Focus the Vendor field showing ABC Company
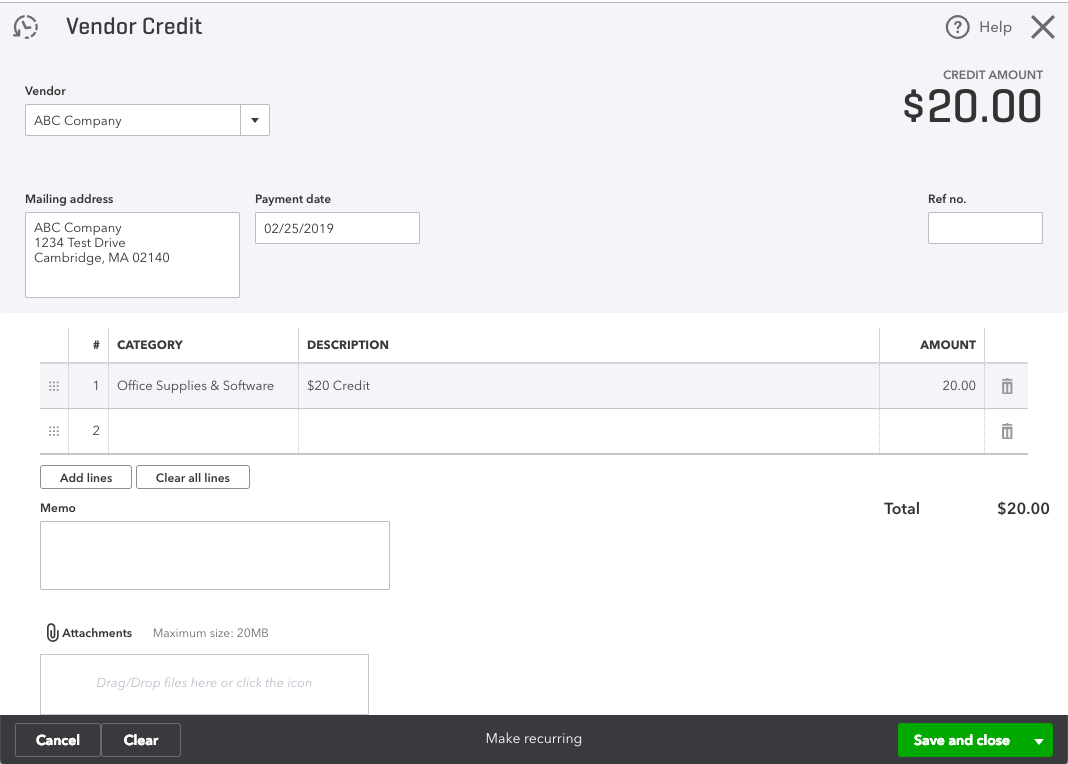 pyautogui.click(x=133, y=120)
